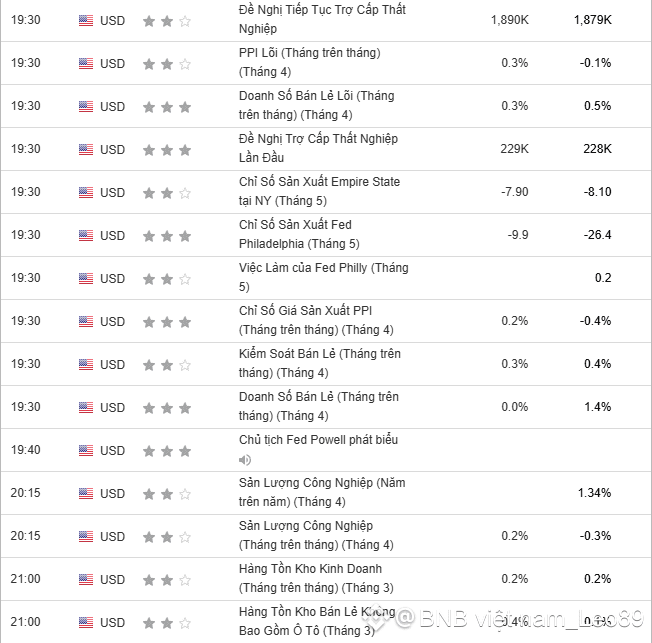Image resolution: width=652 pixels, height=643 pixels.
Task: Open Chỉ Số Sản Xuất Fed Philadelphia event
Action: click(x=299, y=234)
